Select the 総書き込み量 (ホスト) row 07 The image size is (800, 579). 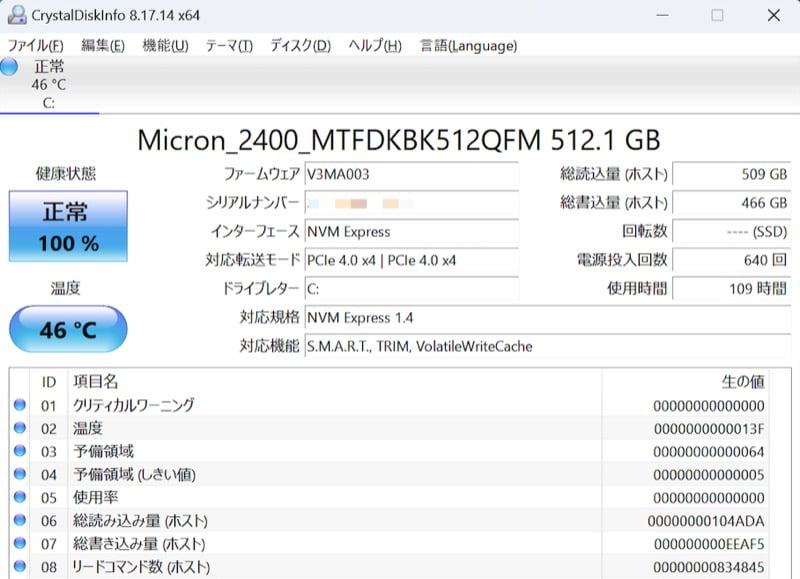click(x=400, y=544)
